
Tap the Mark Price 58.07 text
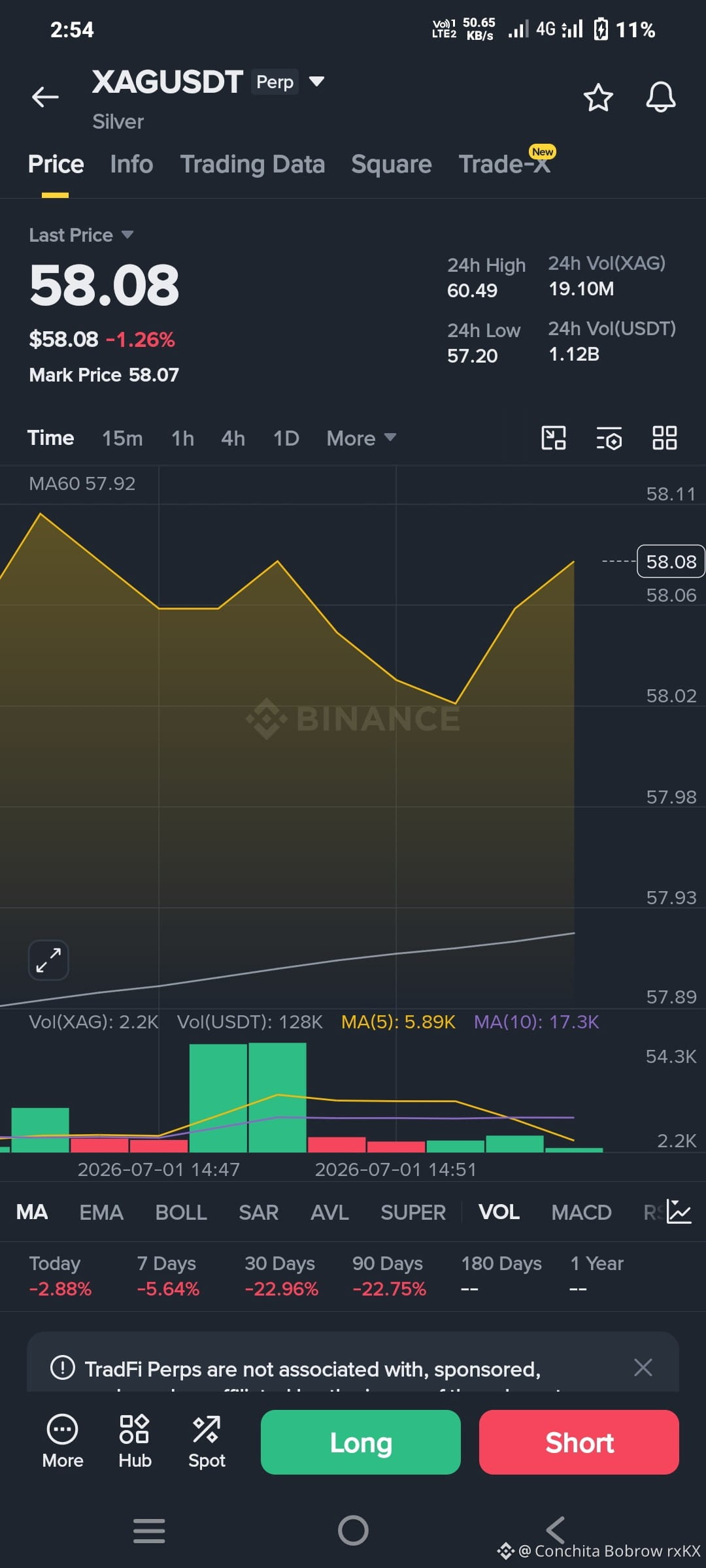click(x=104, y=375)
